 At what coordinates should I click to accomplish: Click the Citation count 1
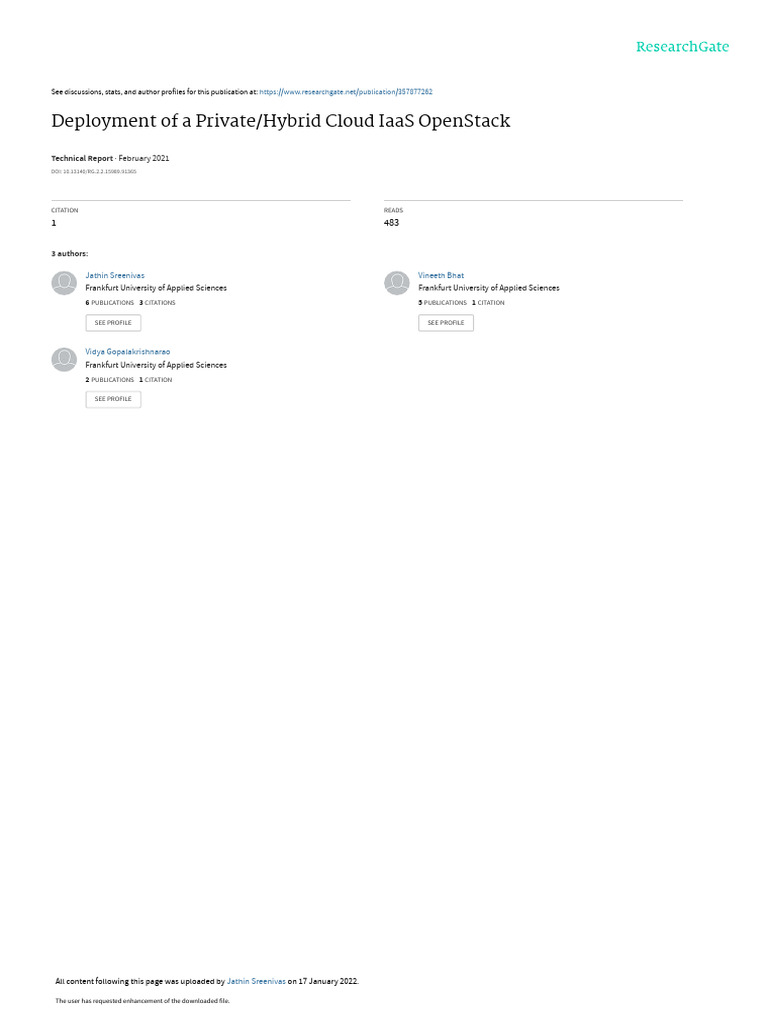54,223
